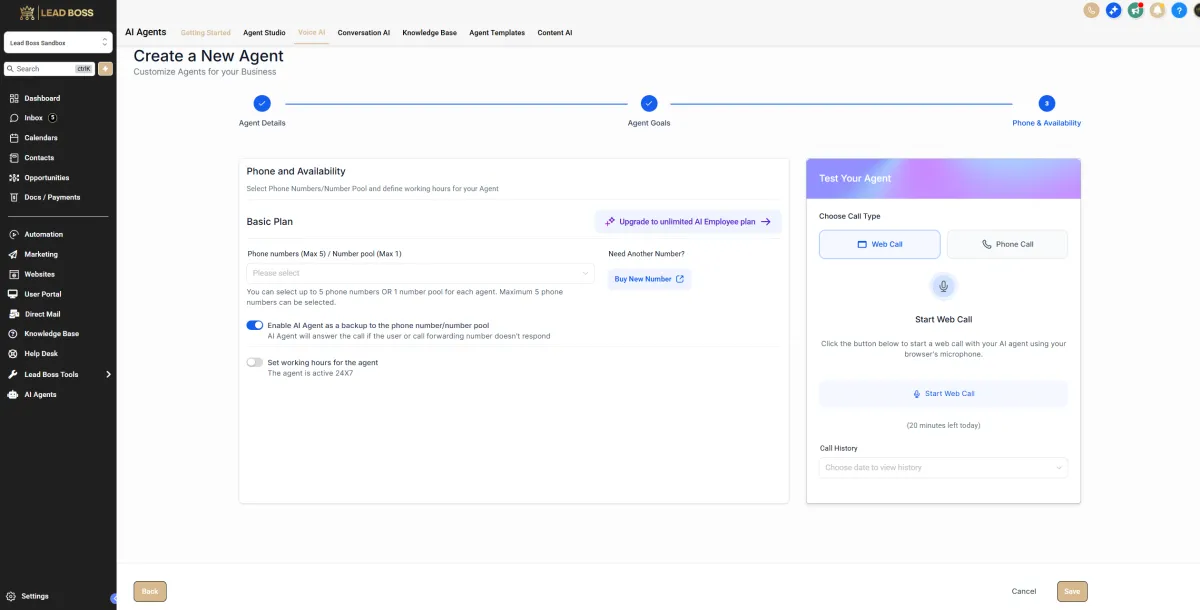
Task: Switch to the Voice AI tab
Action: coord(312,33)
